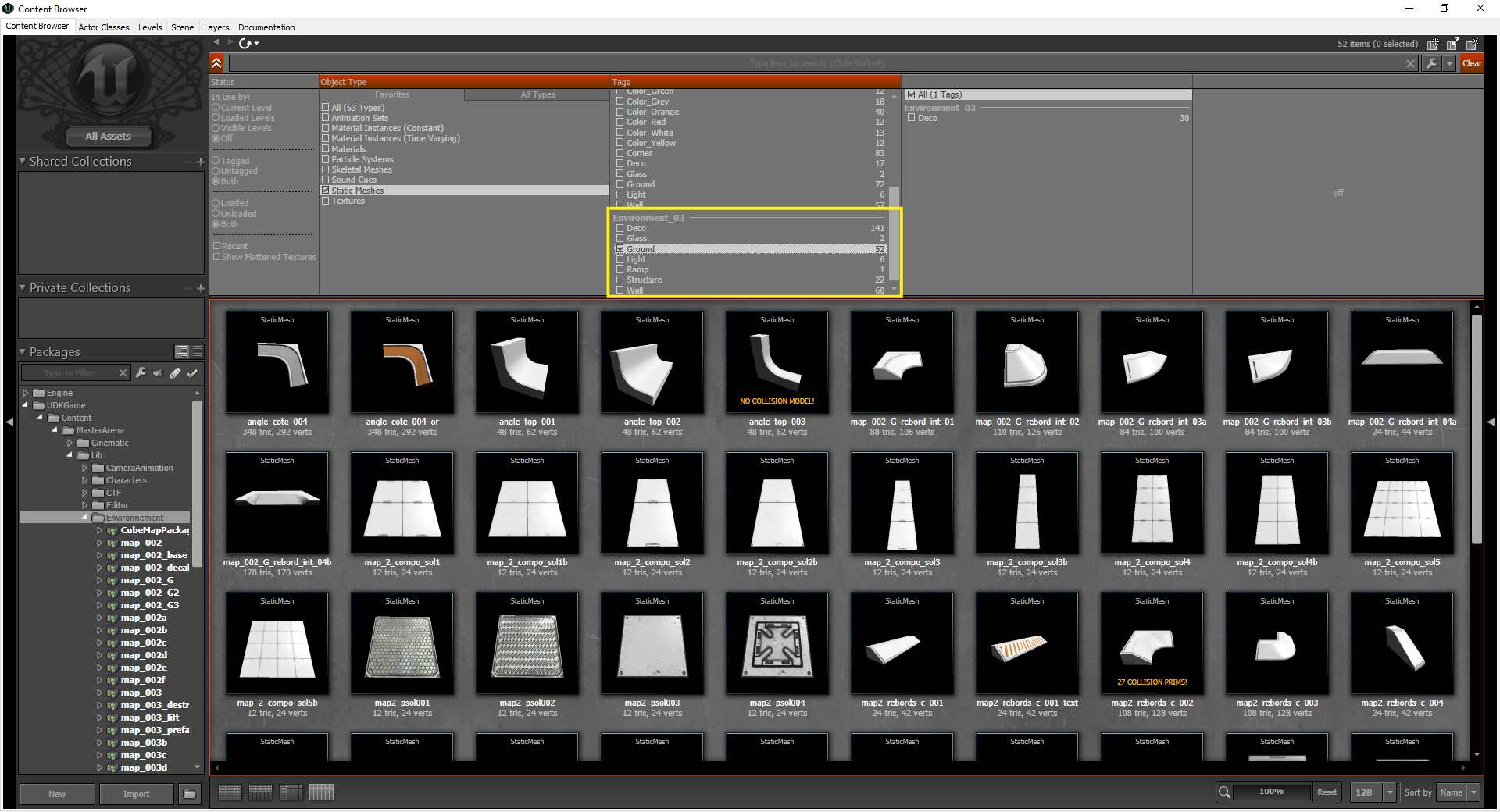Enable the Recent checkbox

click(216, 246)
